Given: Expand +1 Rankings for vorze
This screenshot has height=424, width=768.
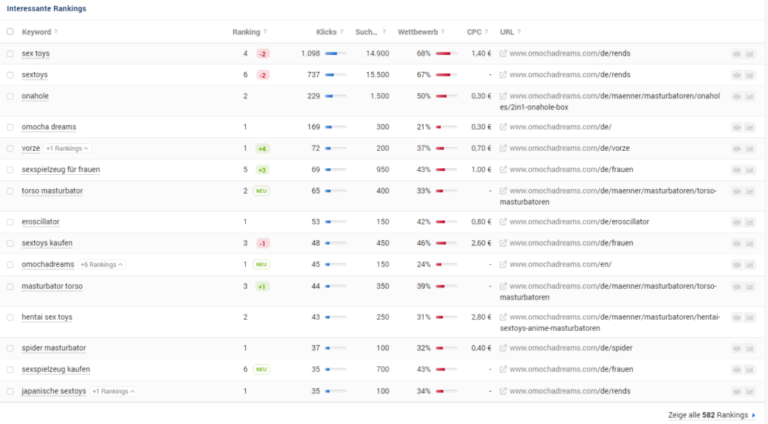Looking at the screenshot, I should [x=68, y=148].
